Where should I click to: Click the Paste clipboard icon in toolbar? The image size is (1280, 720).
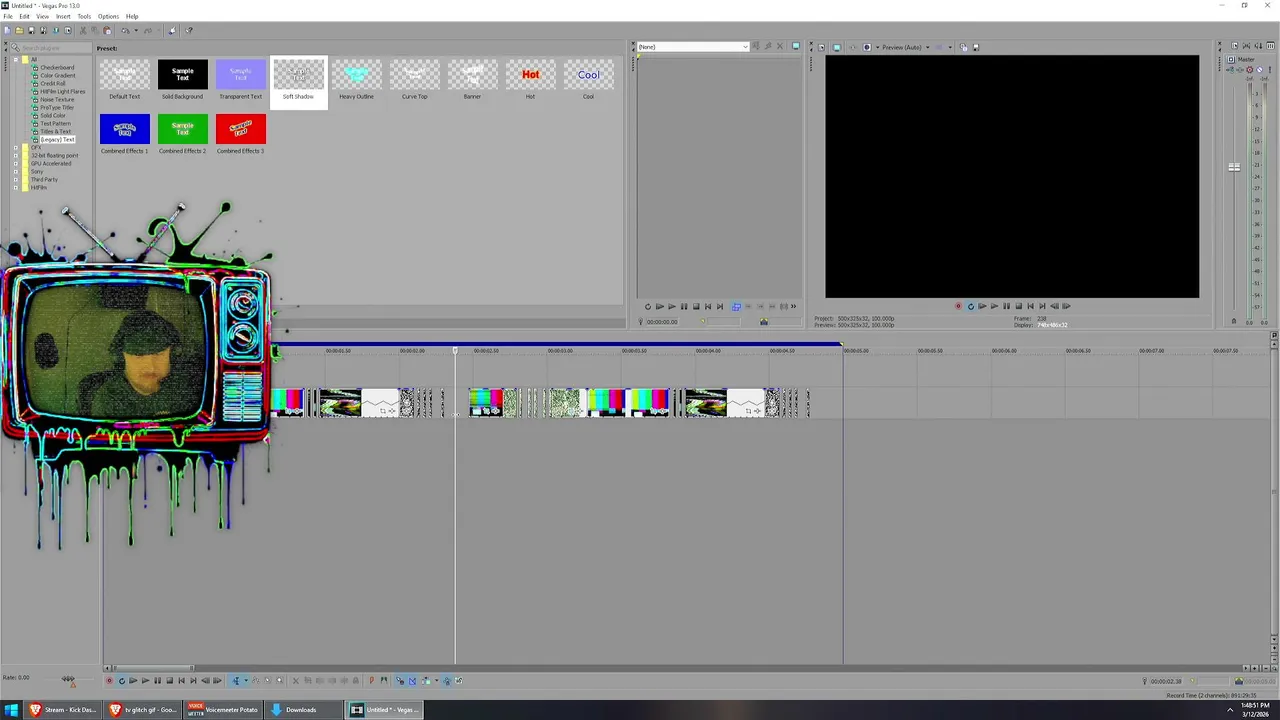tap(107, 30)
